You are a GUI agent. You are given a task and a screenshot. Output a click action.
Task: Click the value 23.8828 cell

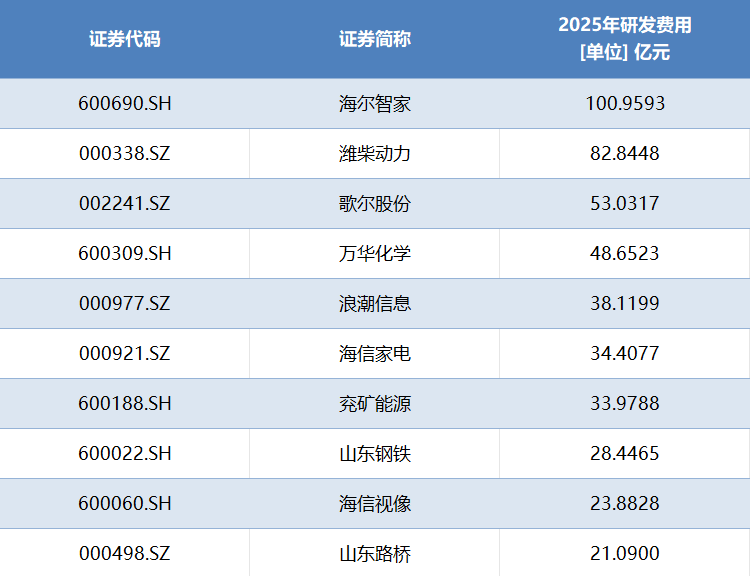(624, 503)
